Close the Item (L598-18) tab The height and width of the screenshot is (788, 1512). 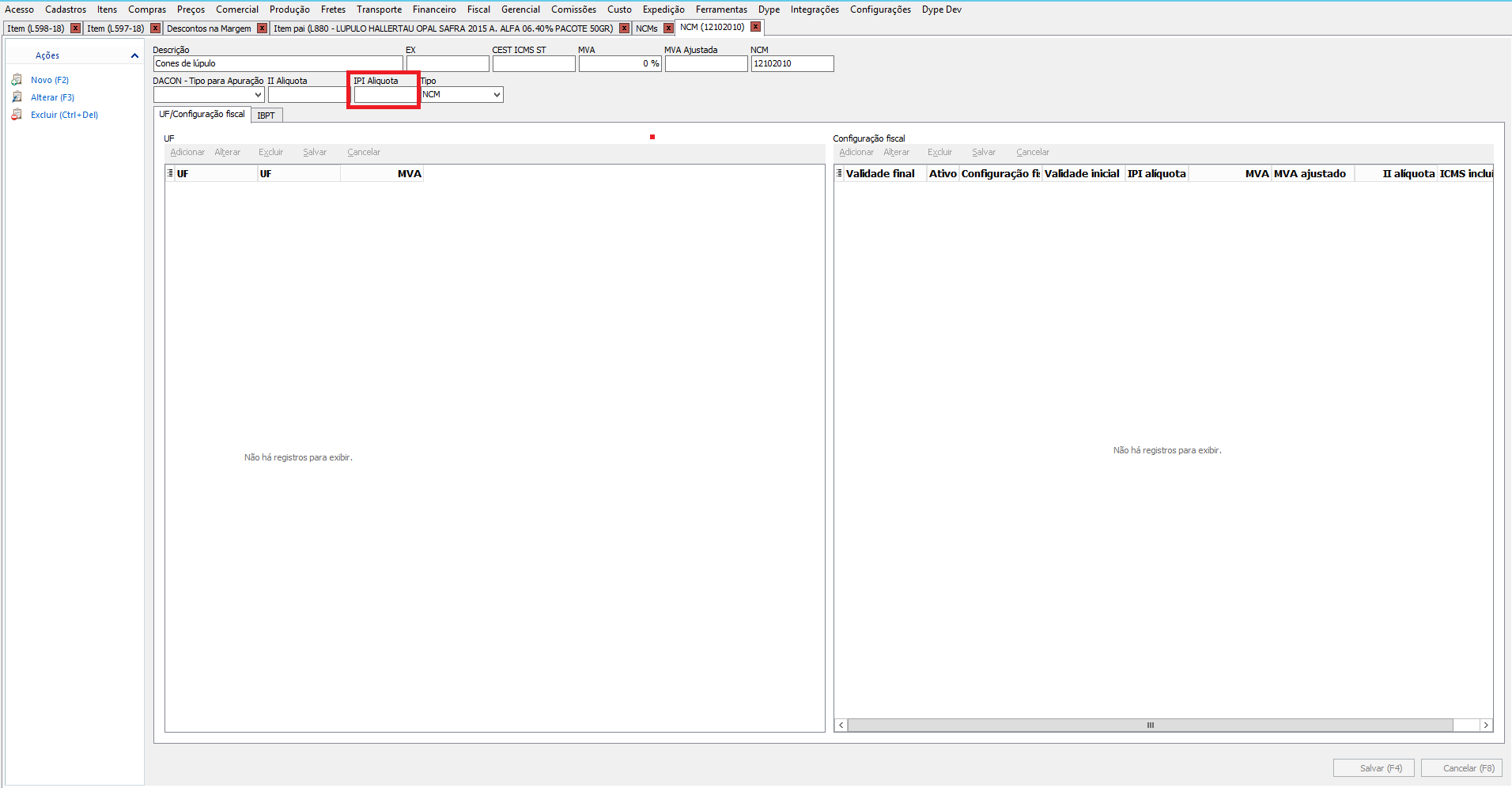pos(75,28)
